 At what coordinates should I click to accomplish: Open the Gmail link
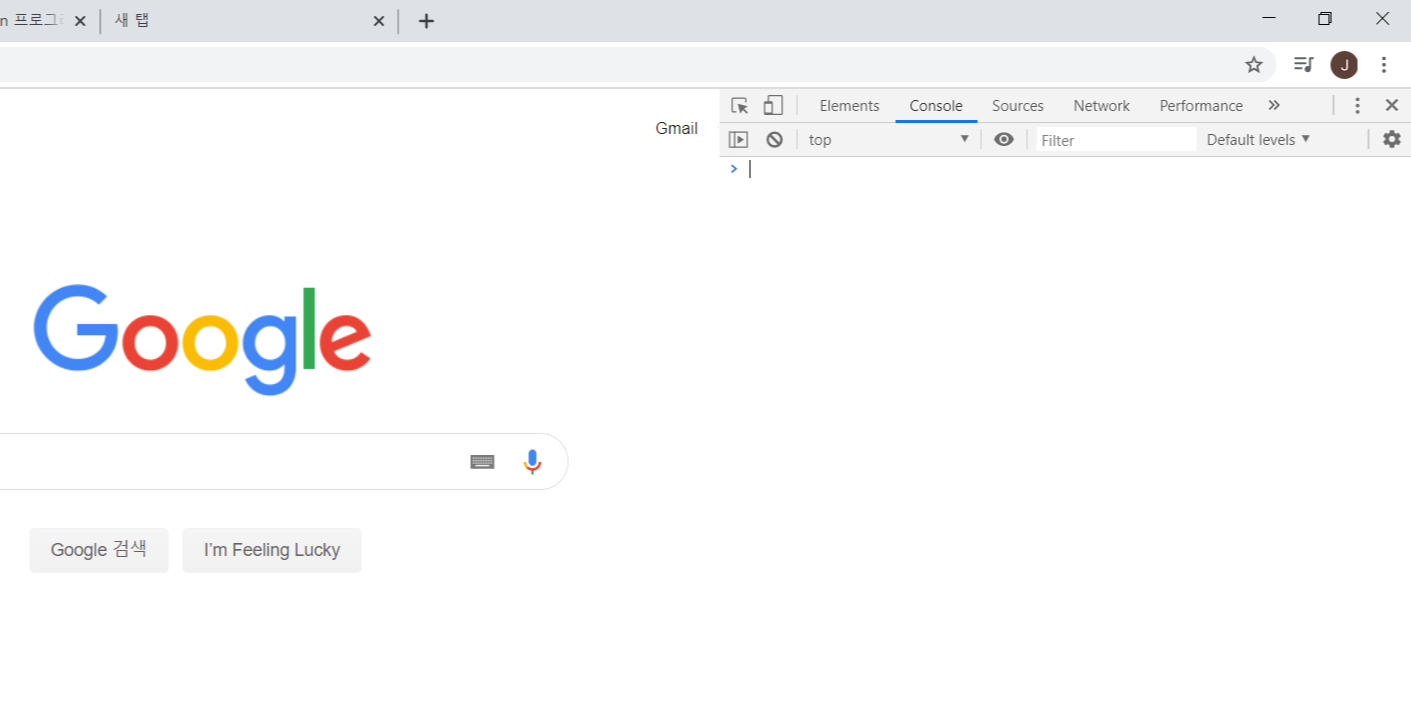[677, 128]
